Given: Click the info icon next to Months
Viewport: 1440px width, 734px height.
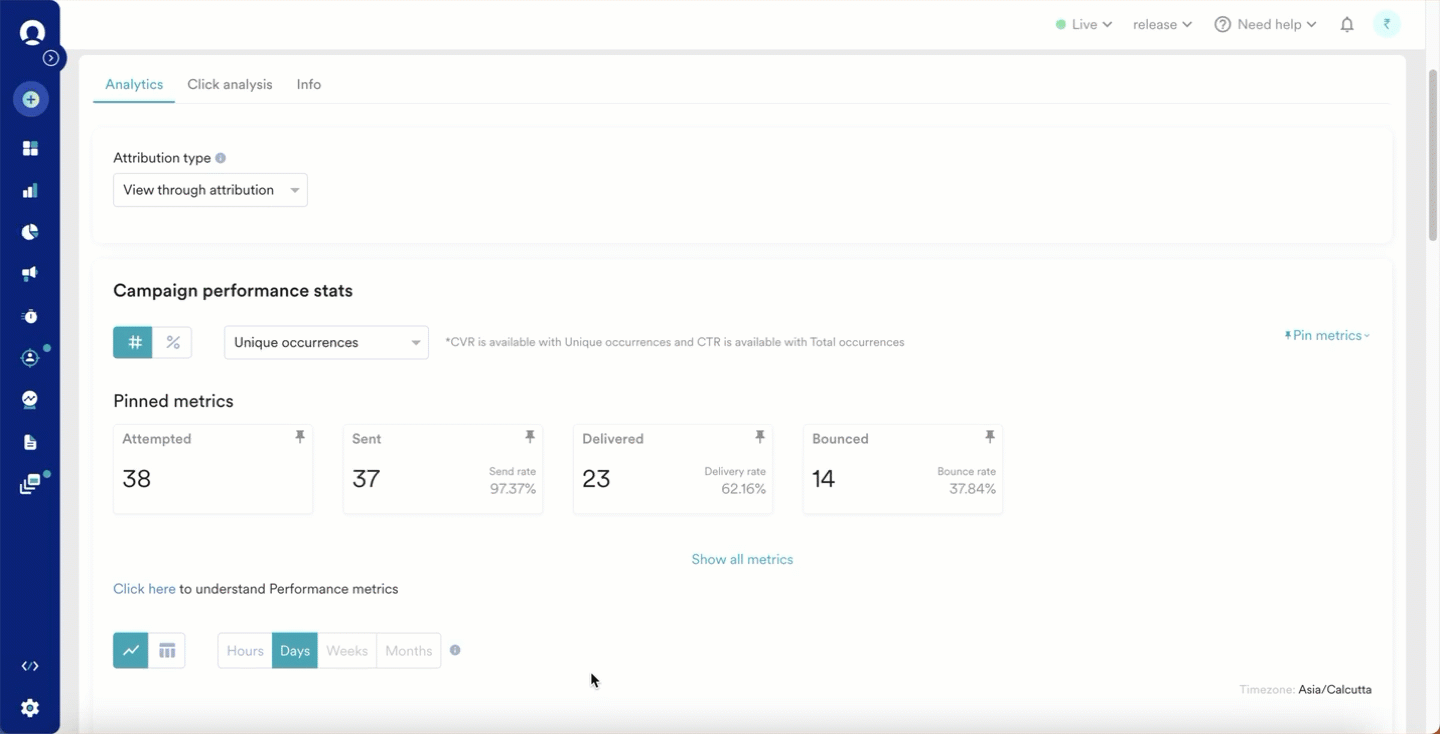Looking at the screenshot, I should click(x=455, y=650).
